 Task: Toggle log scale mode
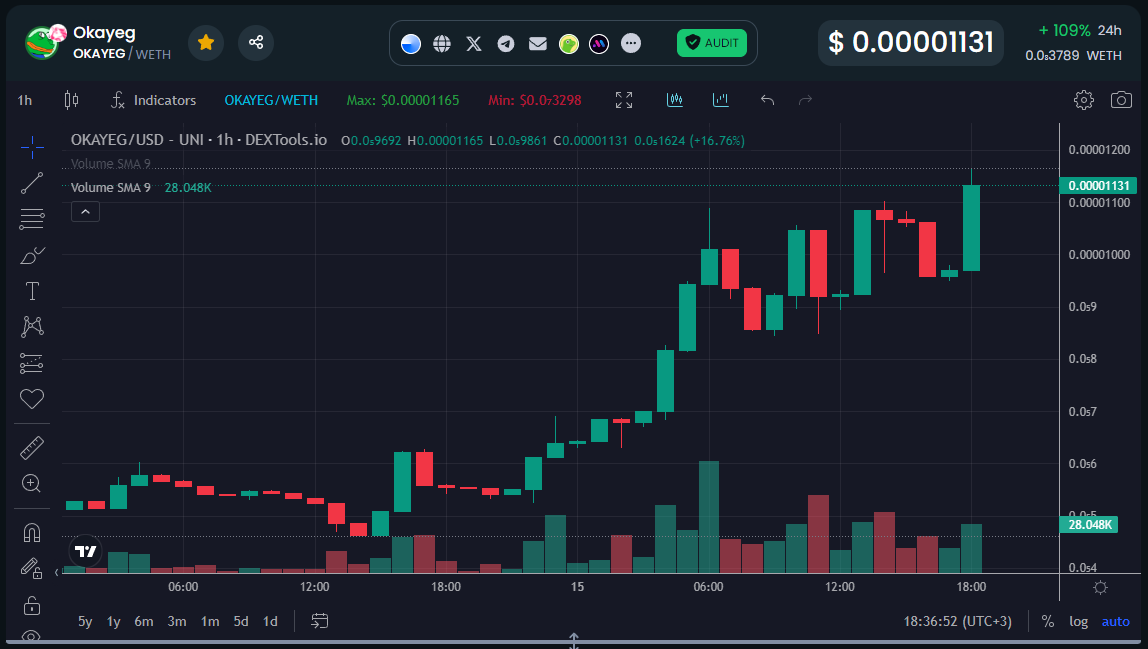(1078, 621)
